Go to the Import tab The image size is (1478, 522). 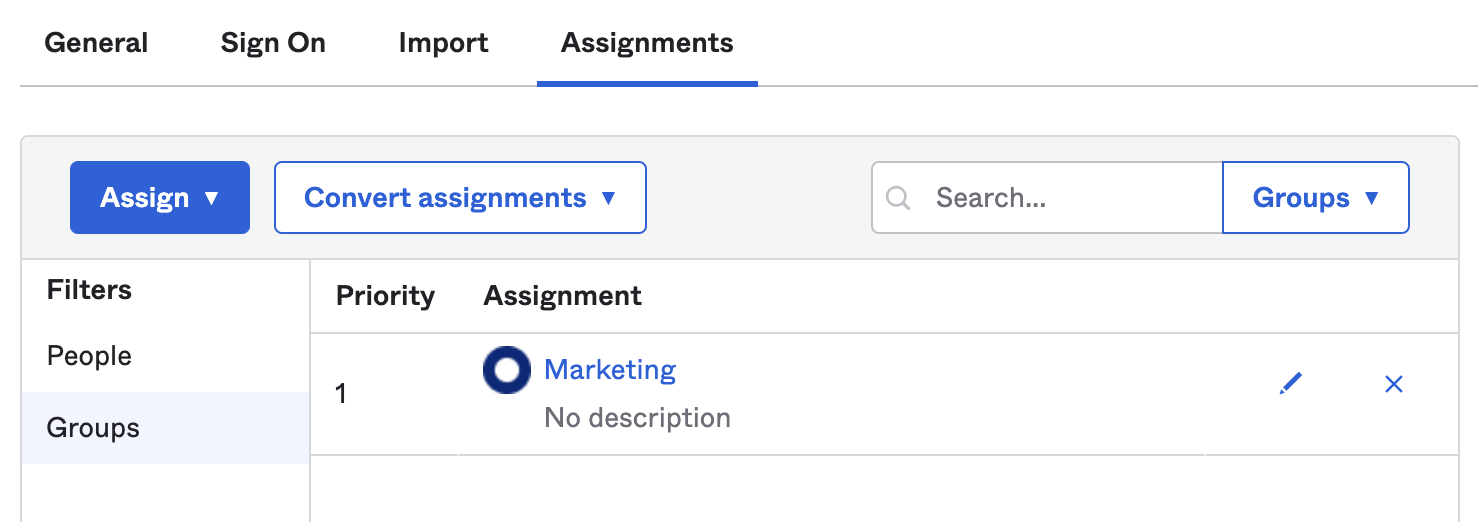click(x=443, y=43)
